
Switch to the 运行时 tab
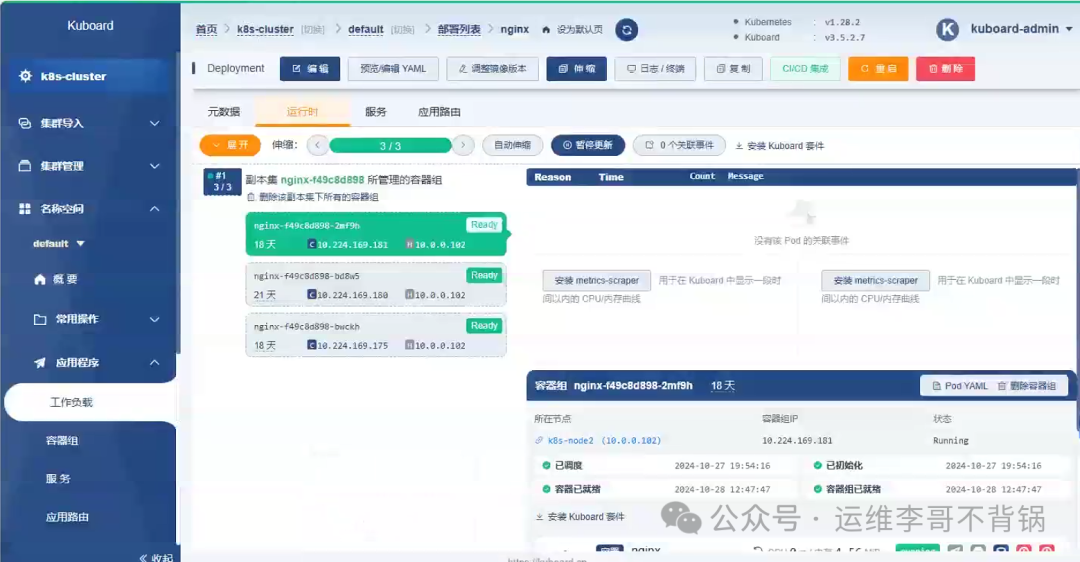click(x=302, y=112)
